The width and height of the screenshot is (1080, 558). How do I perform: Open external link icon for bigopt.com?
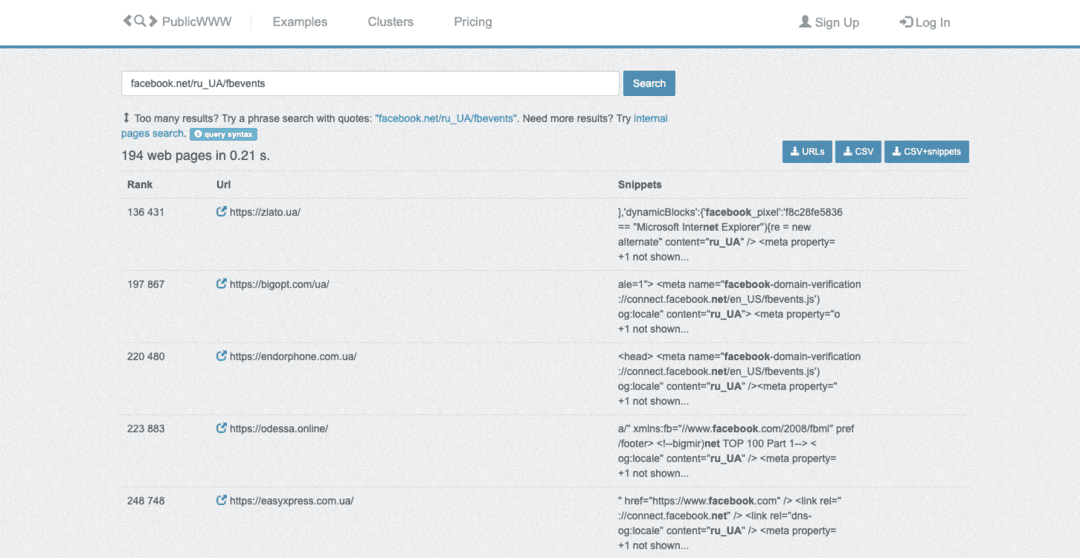[222, 284]
